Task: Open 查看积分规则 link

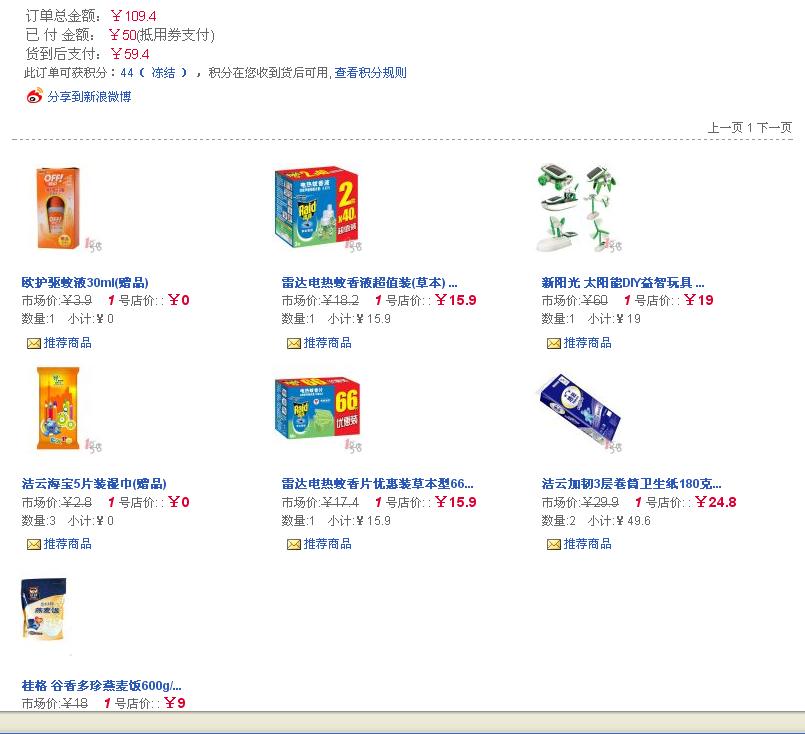Action: pos(370,73)
